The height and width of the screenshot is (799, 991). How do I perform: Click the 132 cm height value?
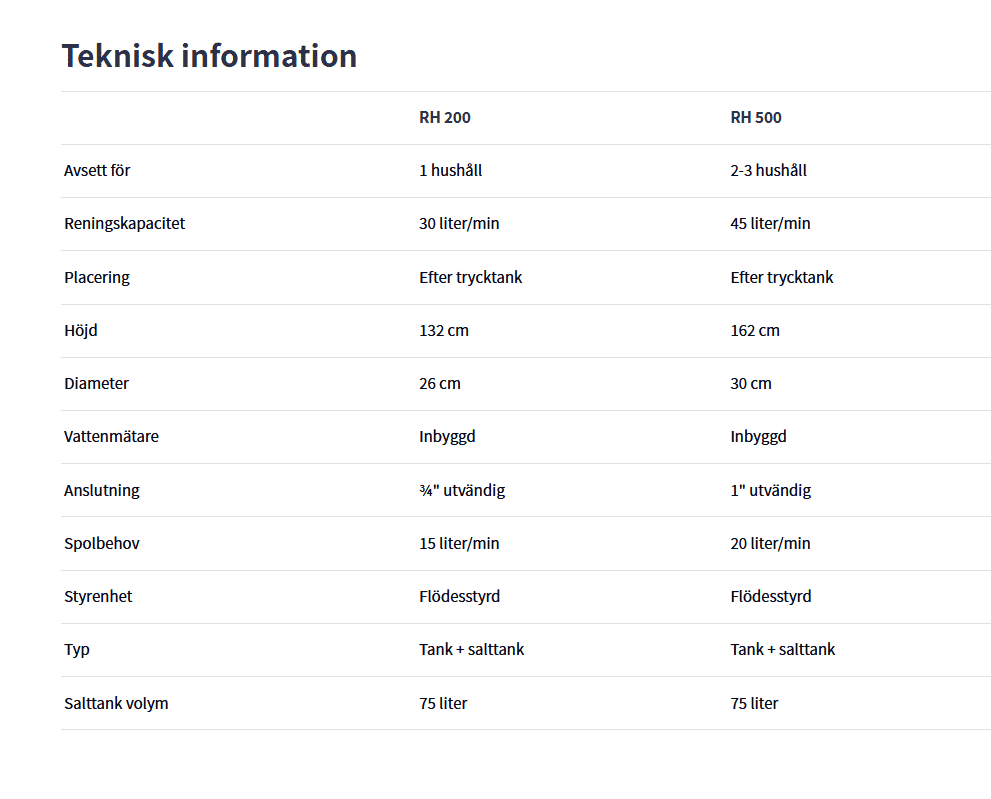click(x=443, y=331)
